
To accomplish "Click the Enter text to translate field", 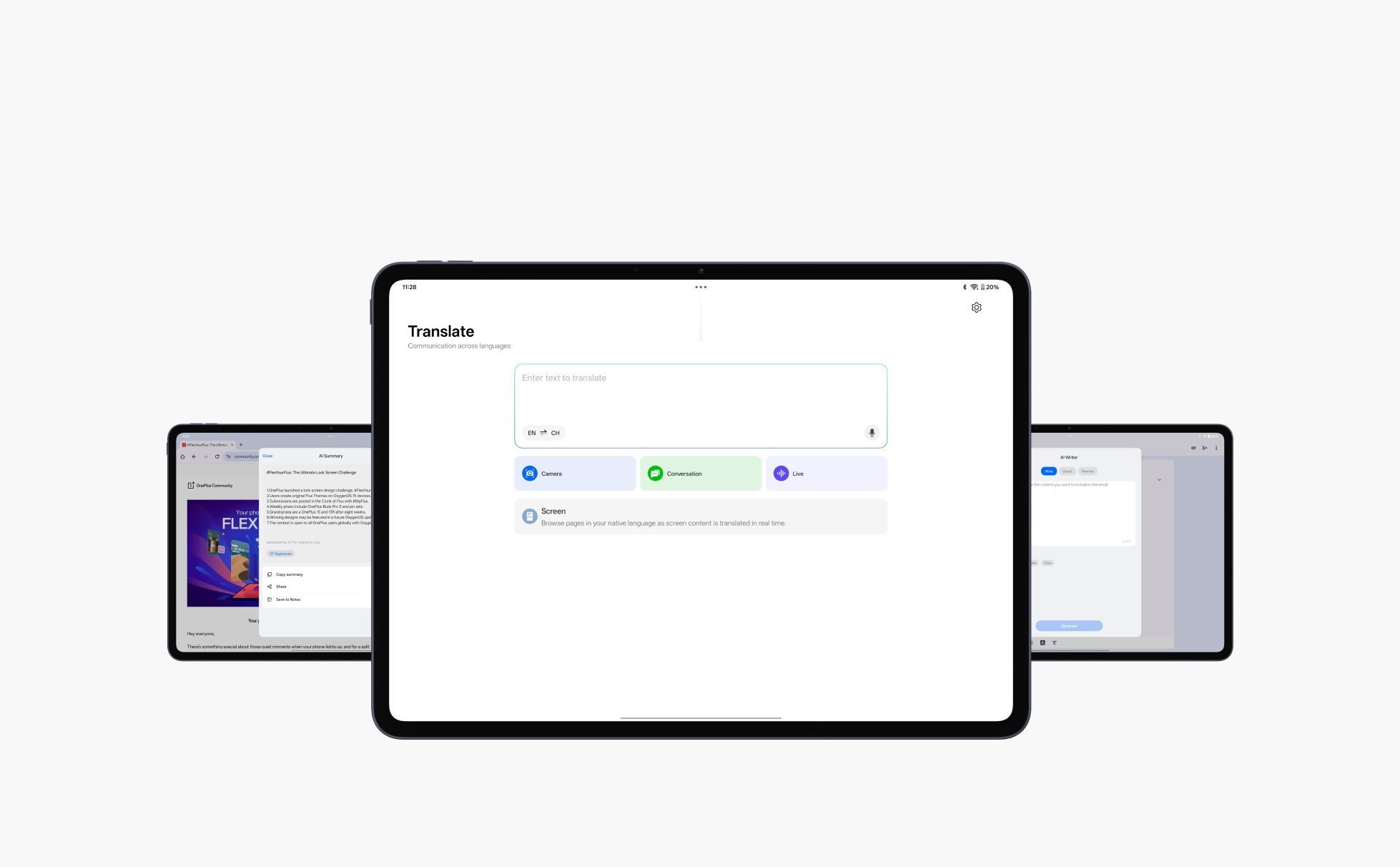I will click(x=699, y=393).
